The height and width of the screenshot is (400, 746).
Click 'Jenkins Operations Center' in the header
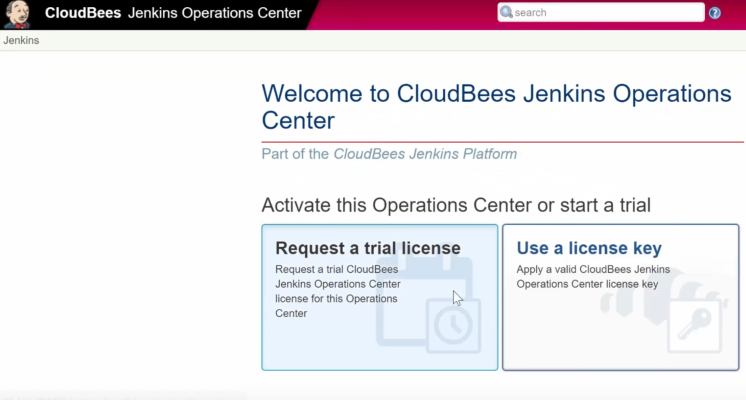point(214,13)
